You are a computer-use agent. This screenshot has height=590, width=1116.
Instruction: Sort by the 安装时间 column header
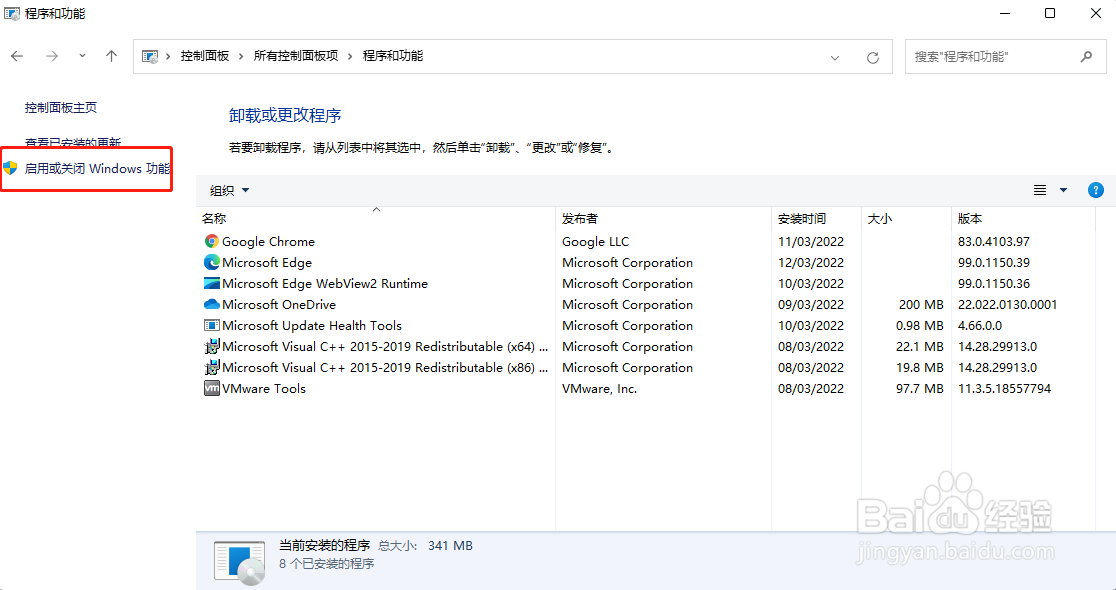[817, 219]
